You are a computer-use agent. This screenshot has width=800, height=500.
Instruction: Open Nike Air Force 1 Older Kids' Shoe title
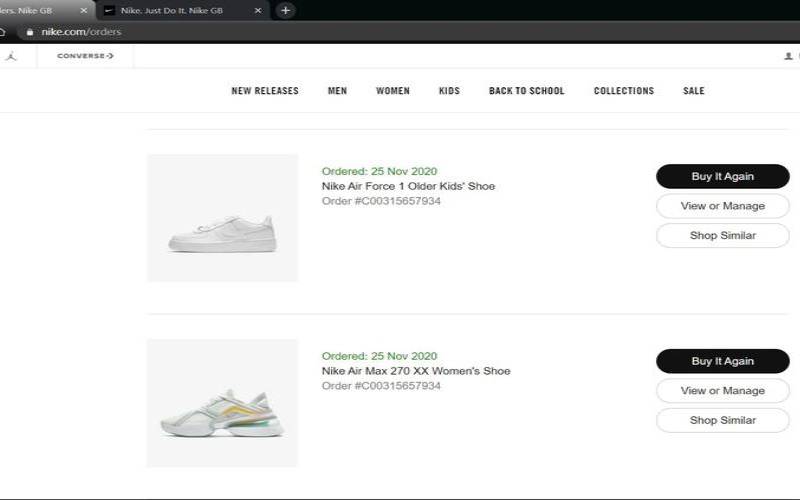[x=408, y=186]
